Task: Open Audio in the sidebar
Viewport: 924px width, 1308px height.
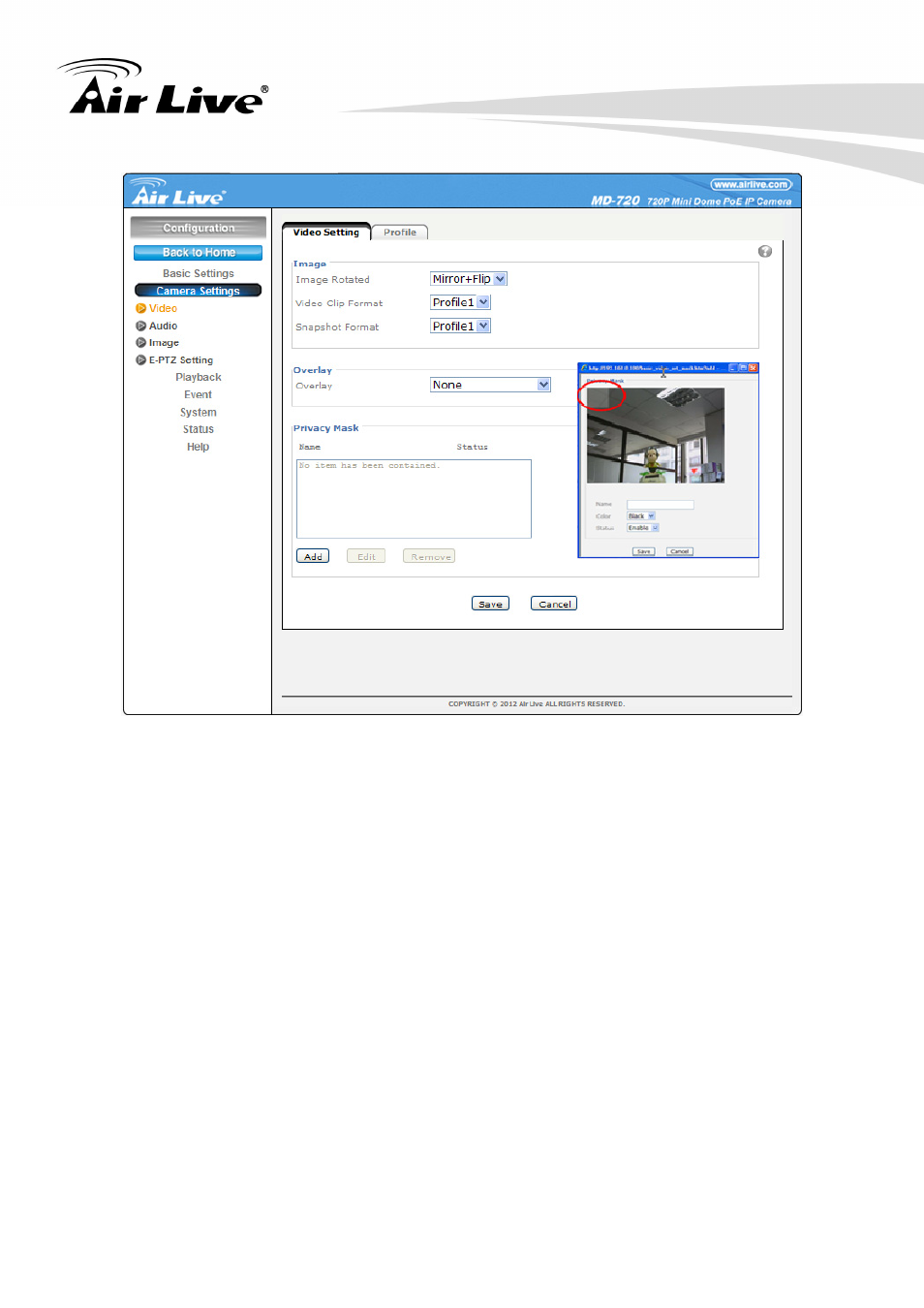Action: pyautogui.click(x=163, y=326)
